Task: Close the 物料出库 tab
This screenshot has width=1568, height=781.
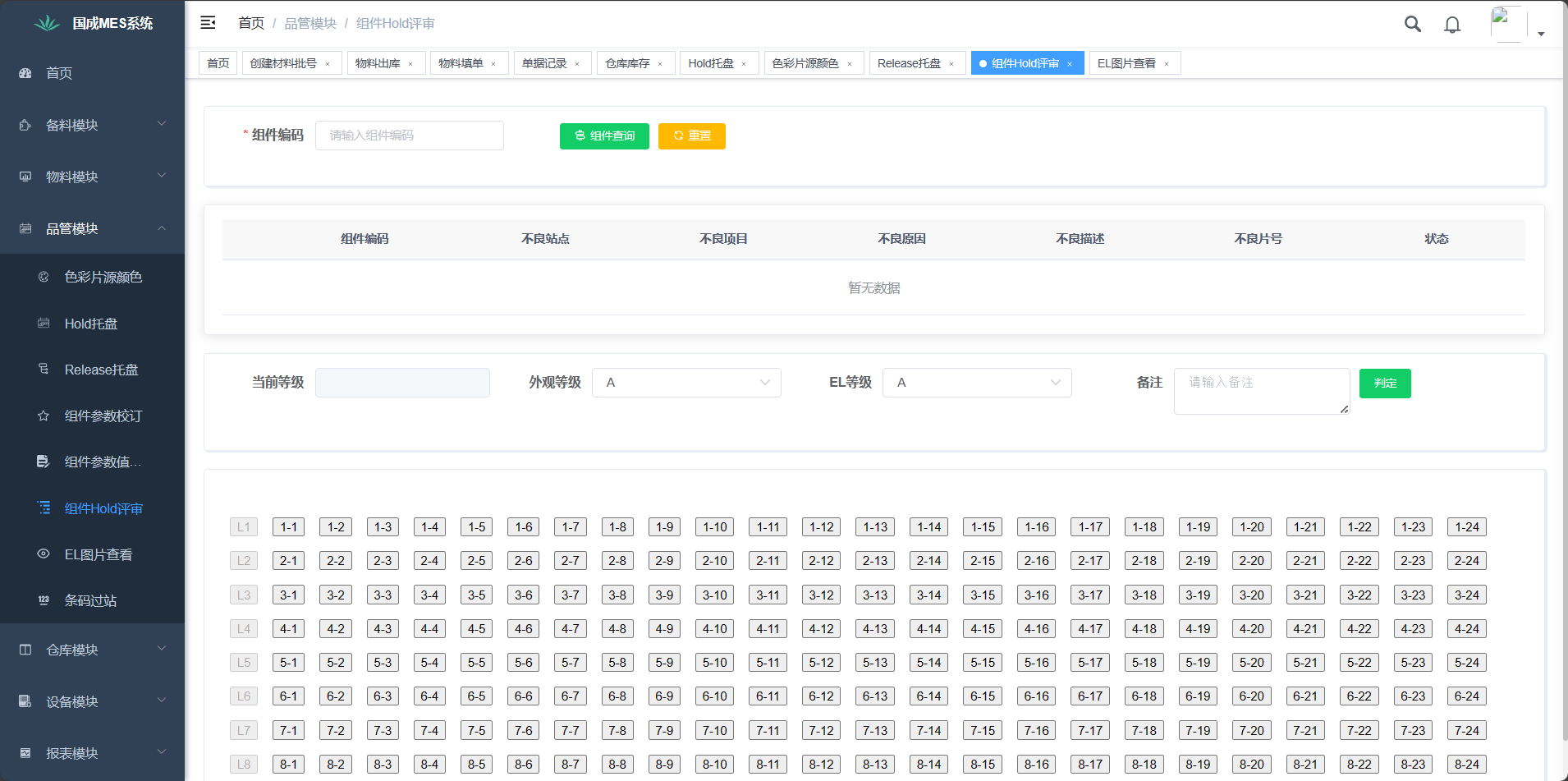Action: tap(410, 64)
